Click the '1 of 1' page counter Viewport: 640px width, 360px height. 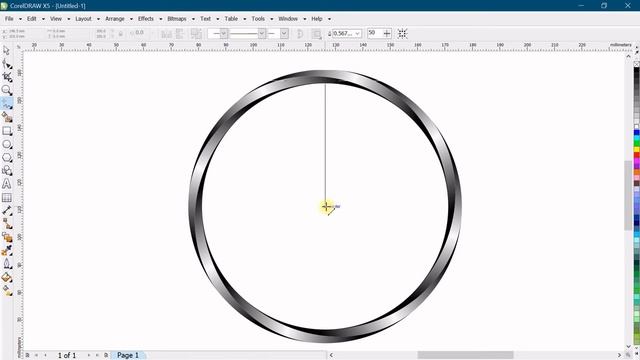pyautogui.click(x=67, y=355)
